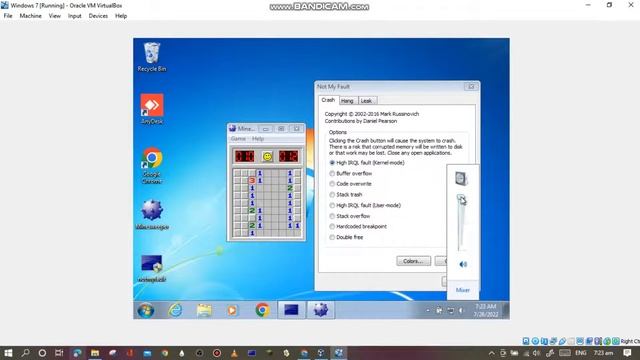Image resolution: width=640 pixels, height=360 pixels.
Task: Click the speaker device icon in volume popup
Action: (461, 179)
